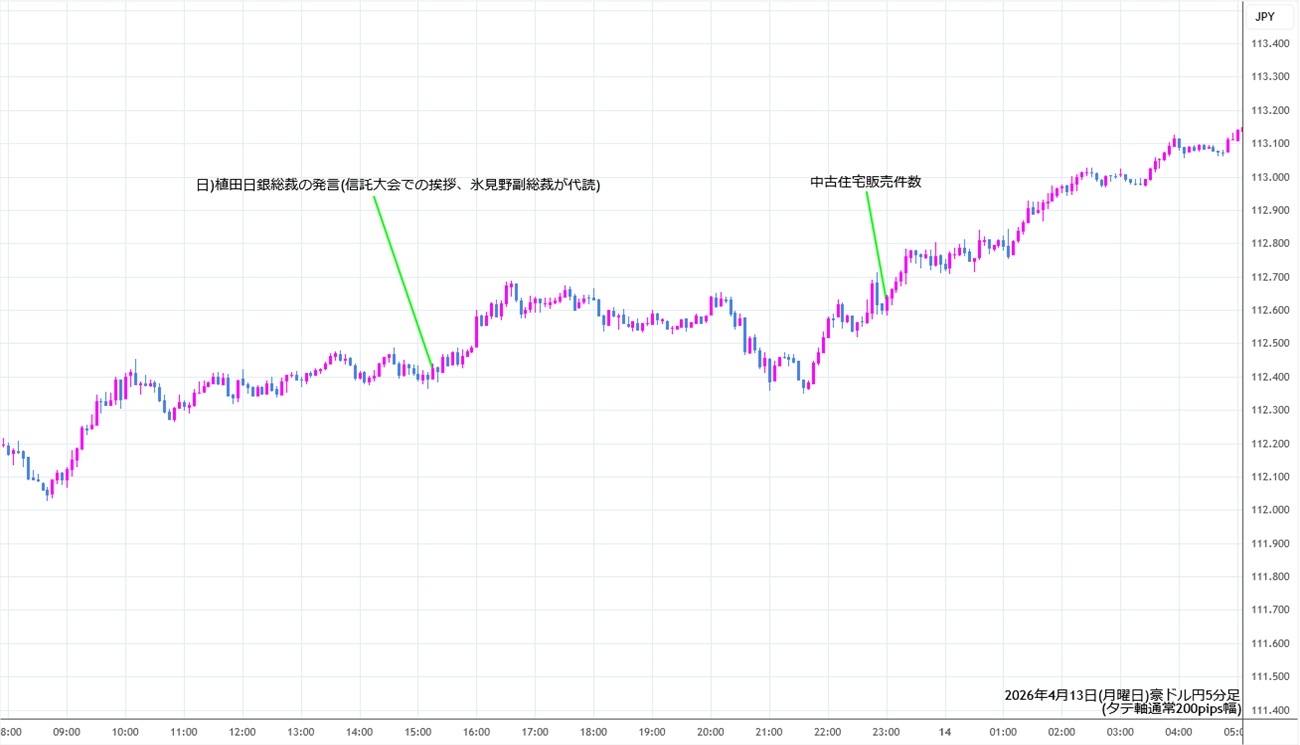1300x745 pixels.
Task: Click the last candle at the 05:00 mark
Action: 1238,134
